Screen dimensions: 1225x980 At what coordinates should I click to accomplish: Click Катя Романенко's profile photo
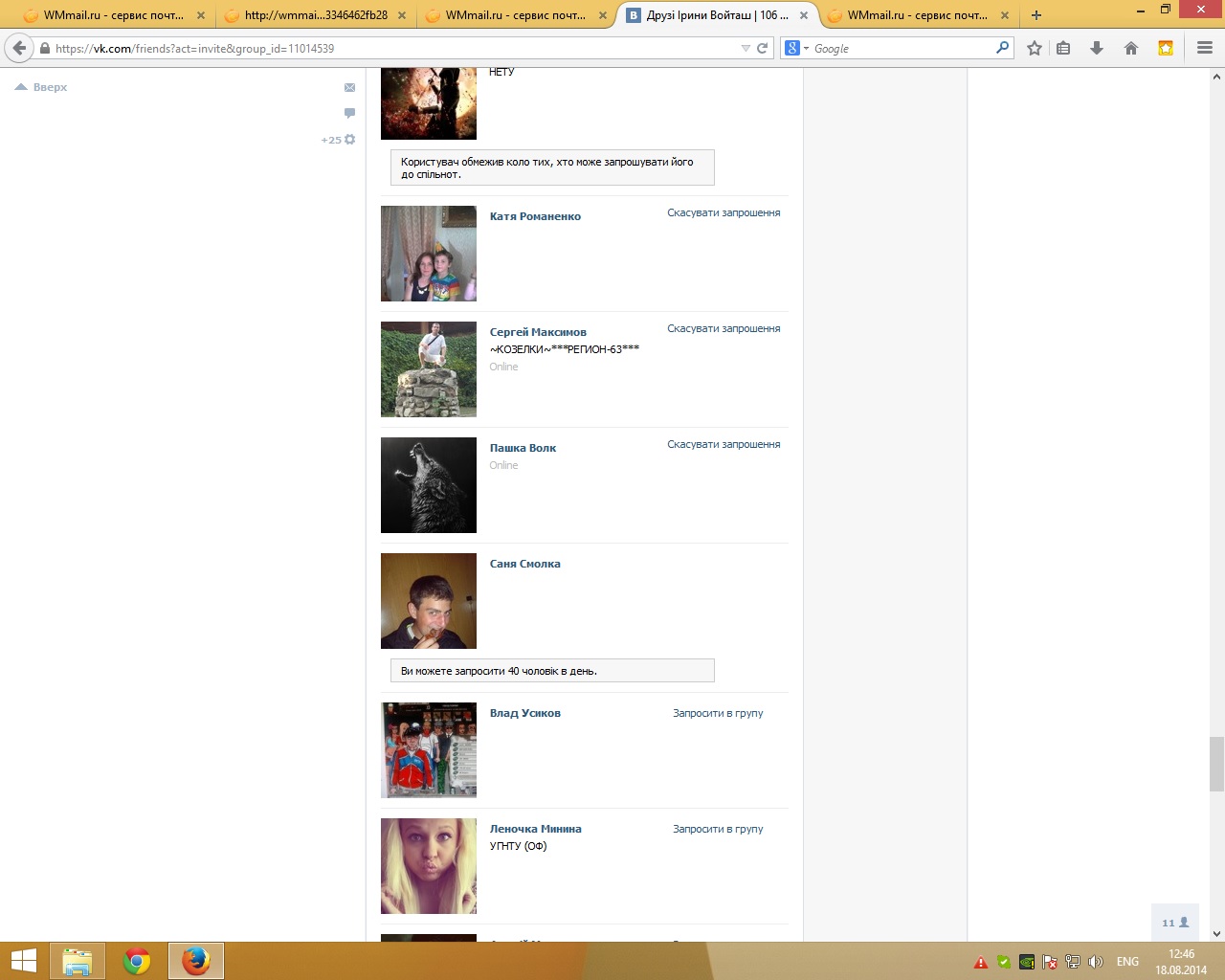pos(429,254)
